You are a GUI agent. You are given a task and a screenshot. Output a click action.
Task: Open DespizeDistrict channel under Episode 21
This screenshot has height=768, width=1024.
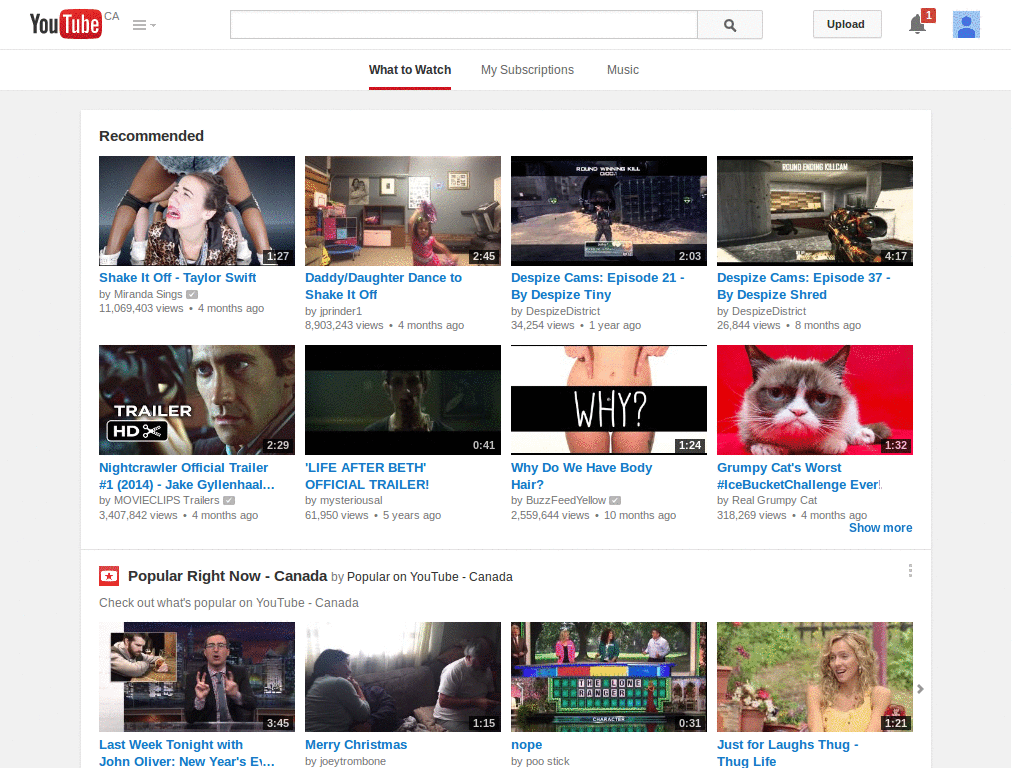(562, 312)
